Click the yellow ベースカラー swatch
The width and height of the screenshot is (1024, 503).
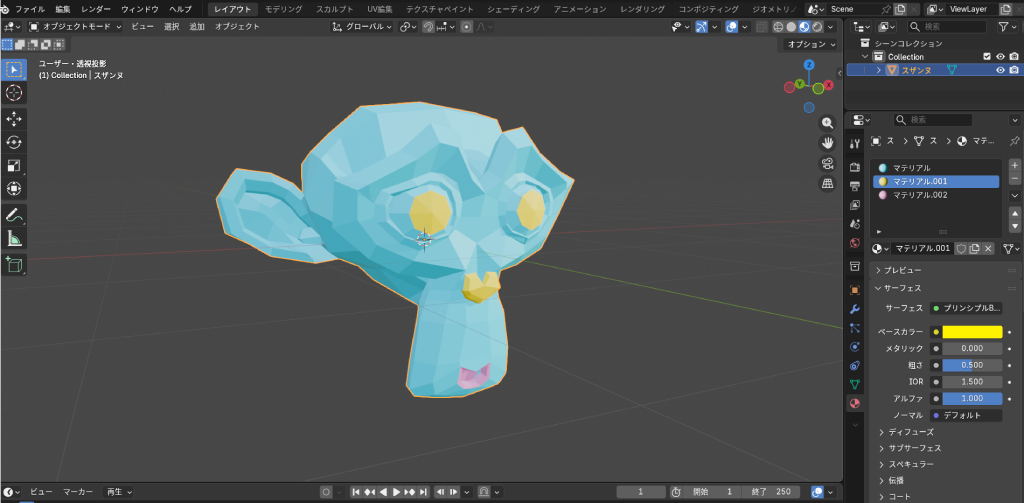pyautogui.click(x=972, y=332)
